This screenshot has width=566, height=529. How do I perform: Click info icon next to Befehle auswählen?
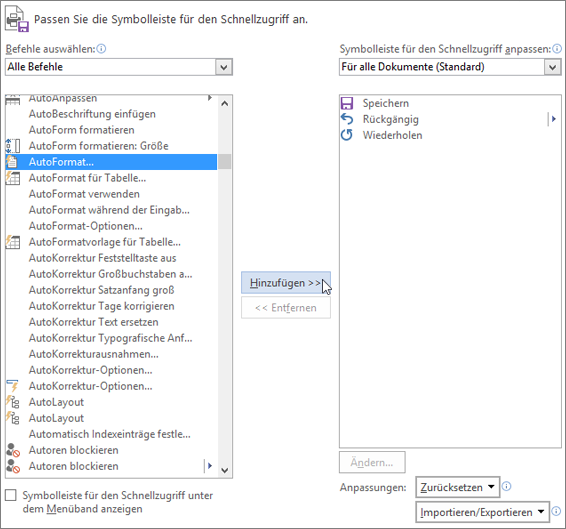[101, 48]
